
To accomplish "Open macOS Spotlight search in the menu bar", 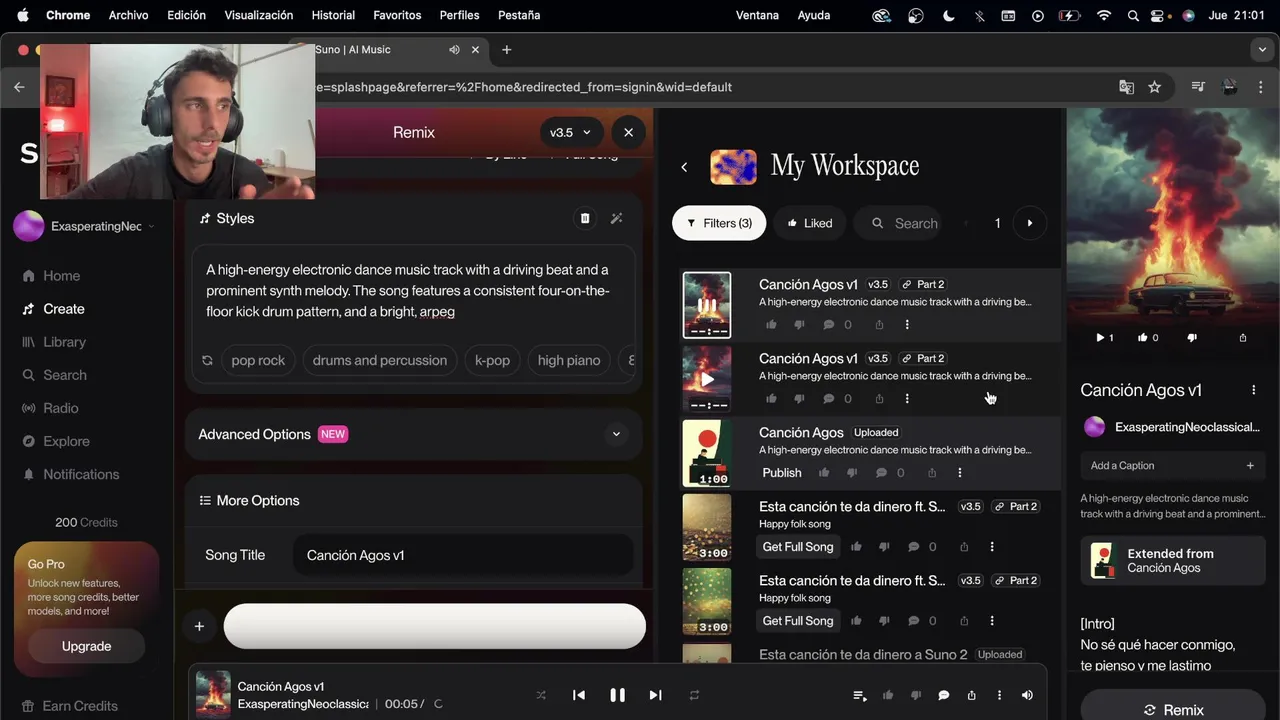I will [1133, 15].
